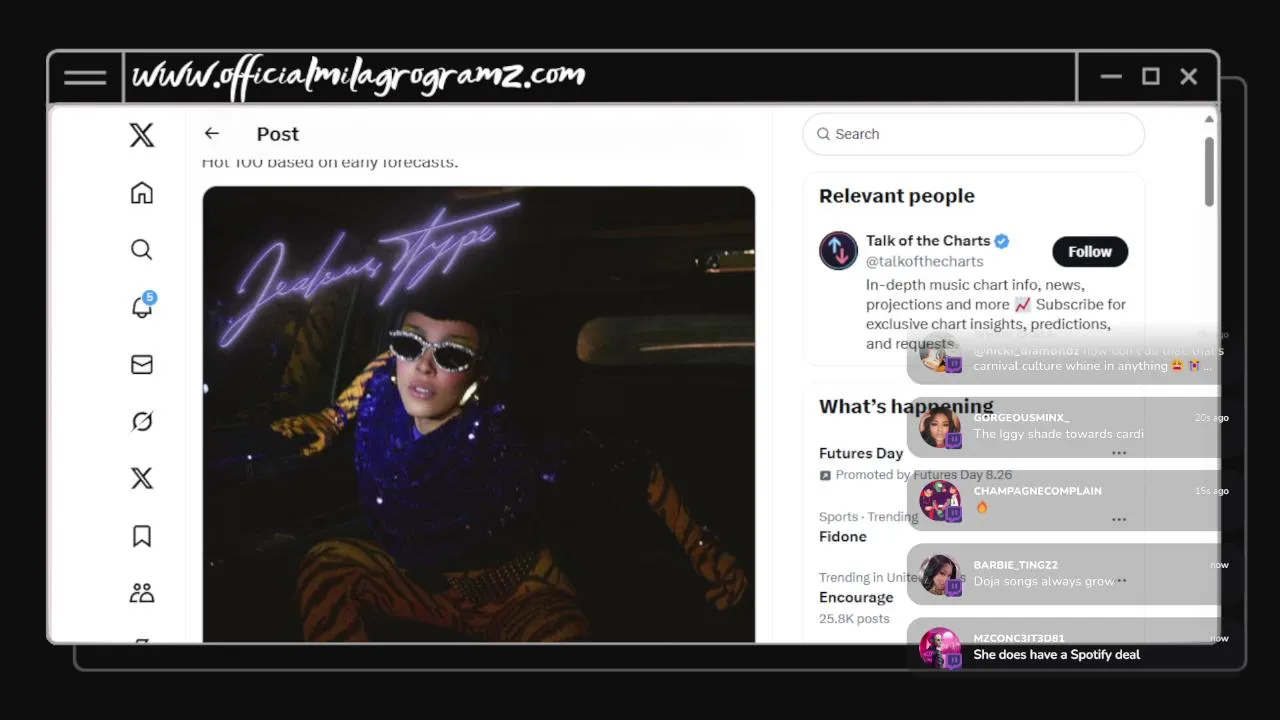Click 'The Iggy shade towards cardi' comment

click(x=1059, y=434)
